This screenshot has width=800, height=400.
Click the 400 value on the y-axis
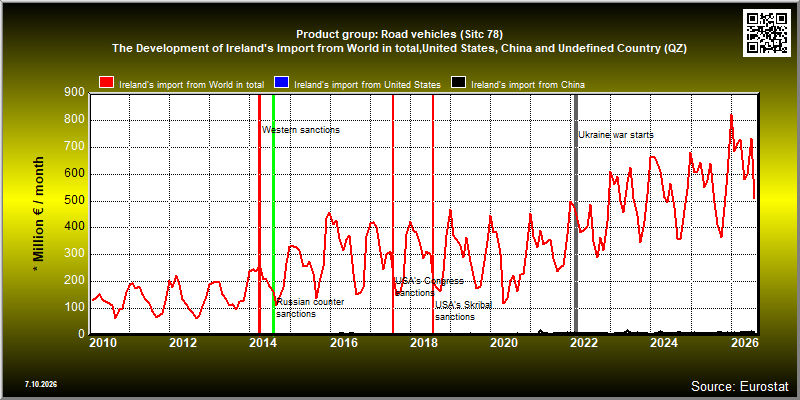(74, 228)
